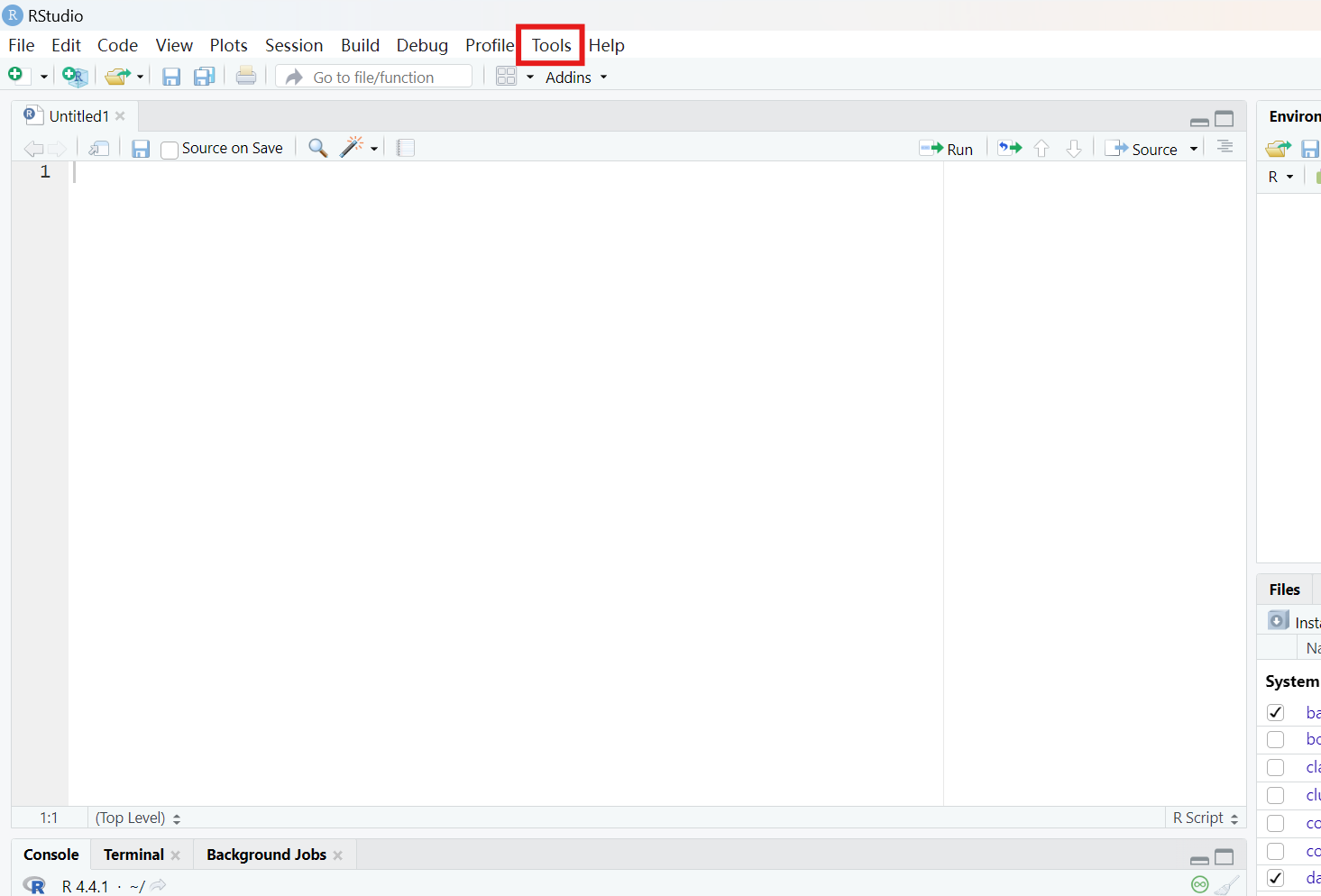Uncheck the package row starting "da"
This screenshot has width=1321, height=896.
(1275, 877)
